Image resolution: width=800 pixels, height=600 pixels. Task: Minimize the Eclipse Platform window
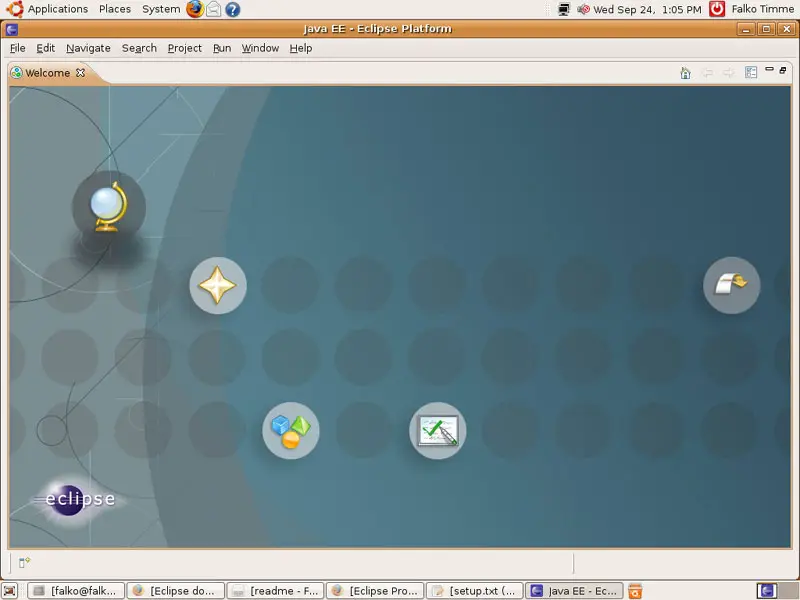point(745,29)
